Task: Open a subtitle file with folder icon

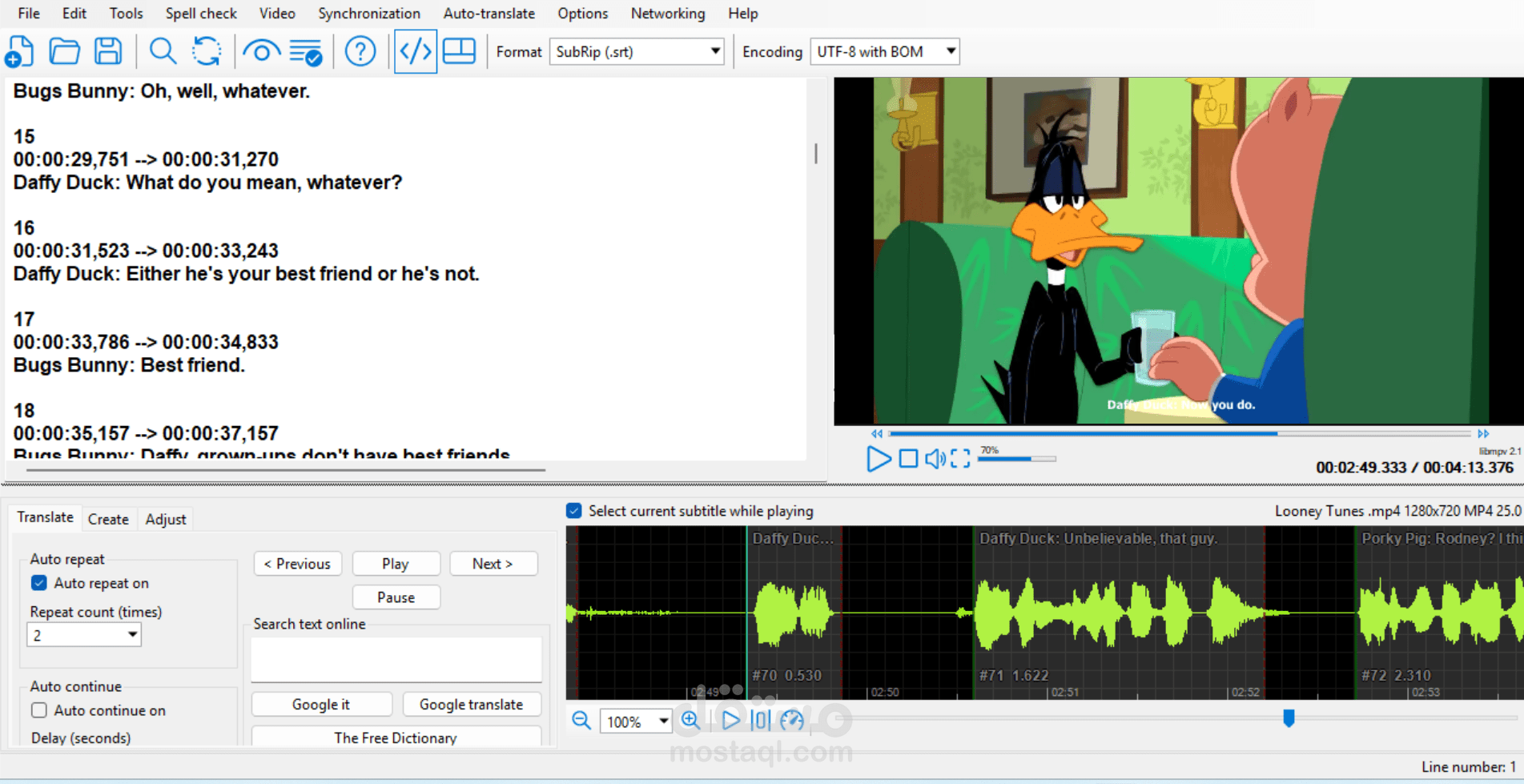Action: pos(64,52)
